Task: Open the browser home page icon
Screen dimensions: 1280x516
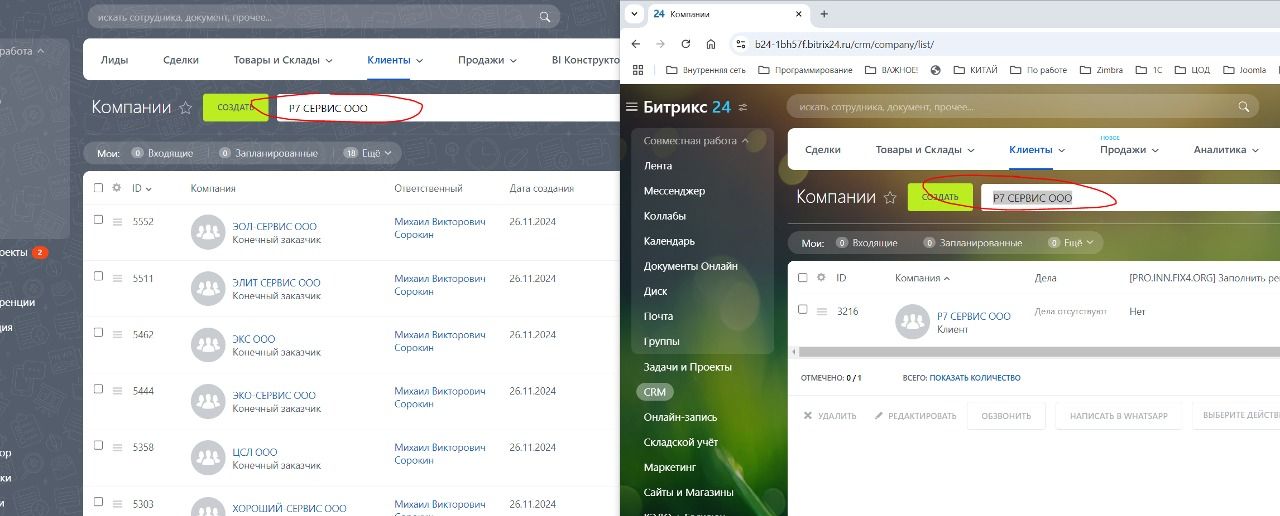Action: tap(711, 44)
